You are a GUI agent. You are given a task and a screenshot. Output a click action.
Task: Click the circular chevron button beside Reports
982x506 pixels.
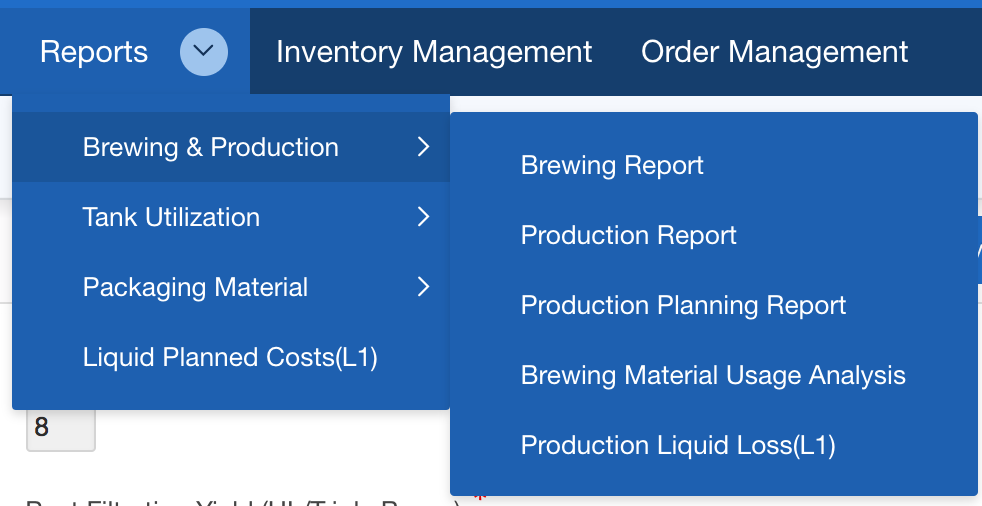point(203,51)
